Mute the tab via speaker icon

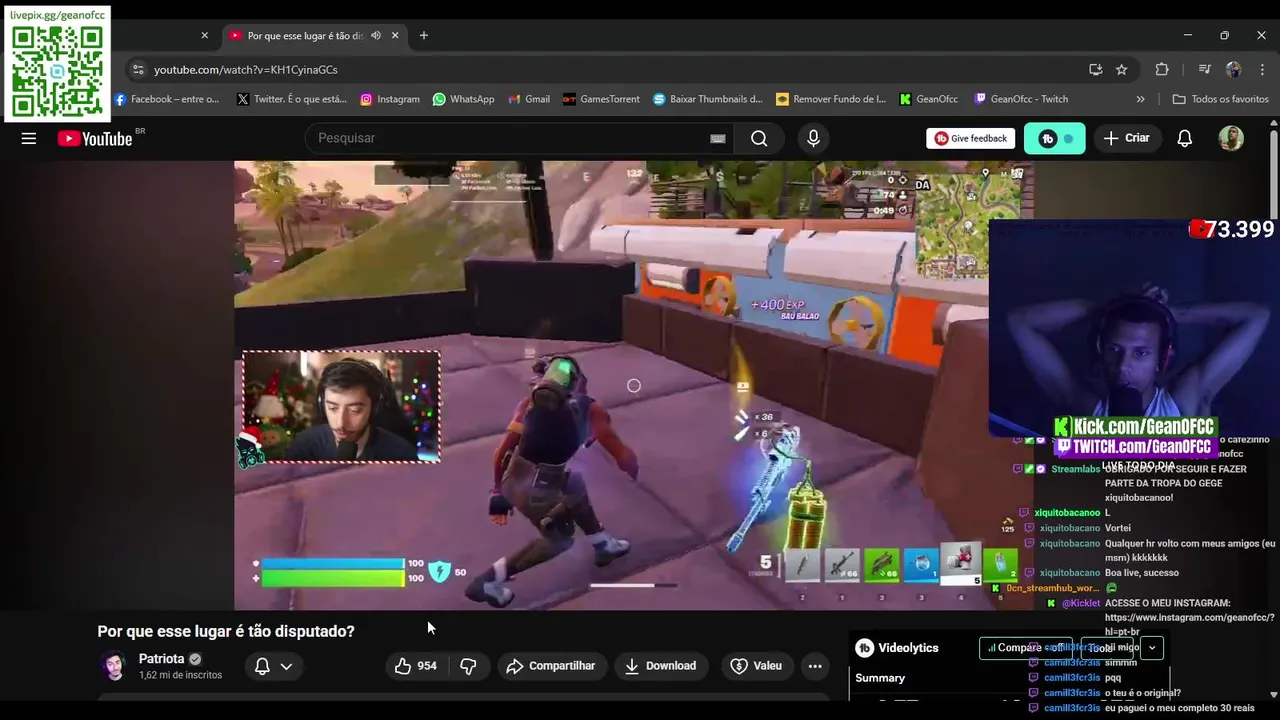pos(376,35)
